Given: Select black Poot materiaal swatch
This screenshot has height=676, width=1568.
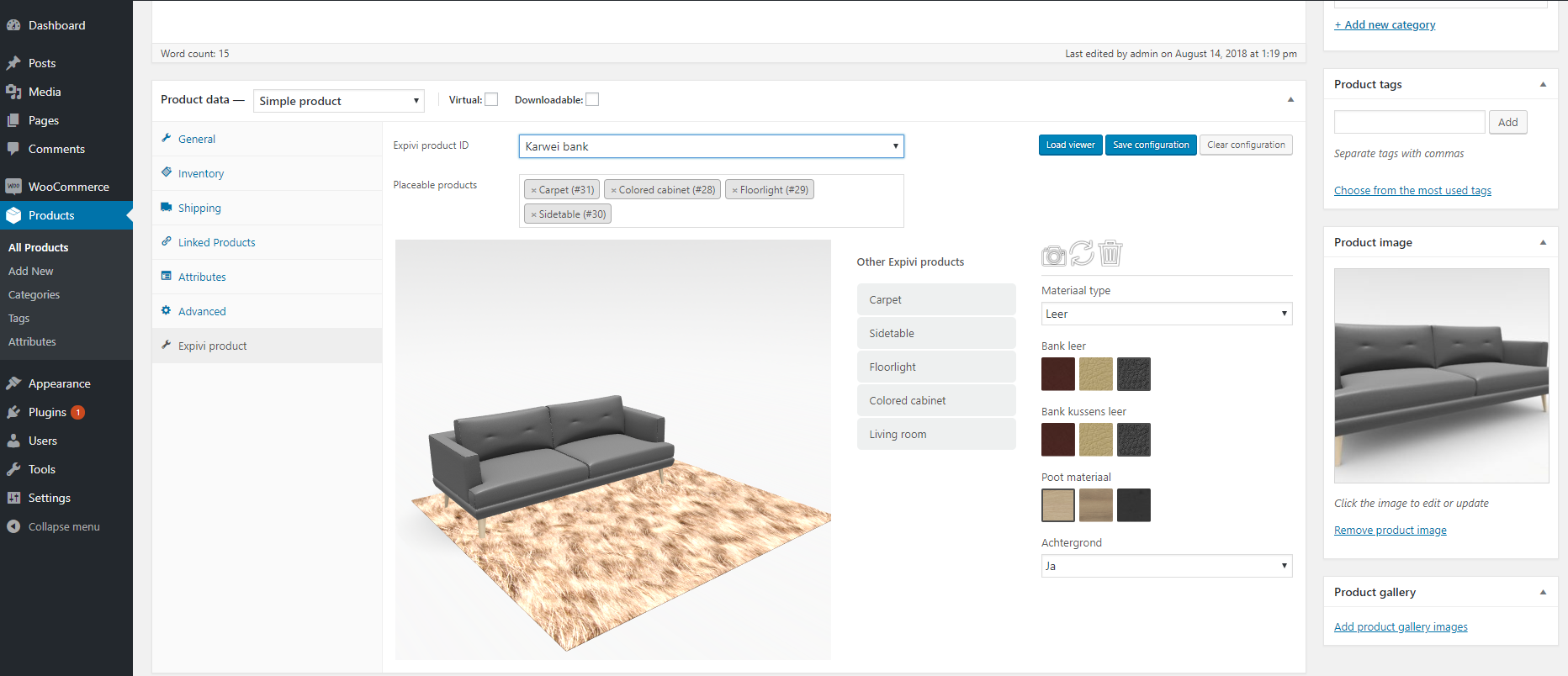Looking at the screenshot, I should point(1134,505).
